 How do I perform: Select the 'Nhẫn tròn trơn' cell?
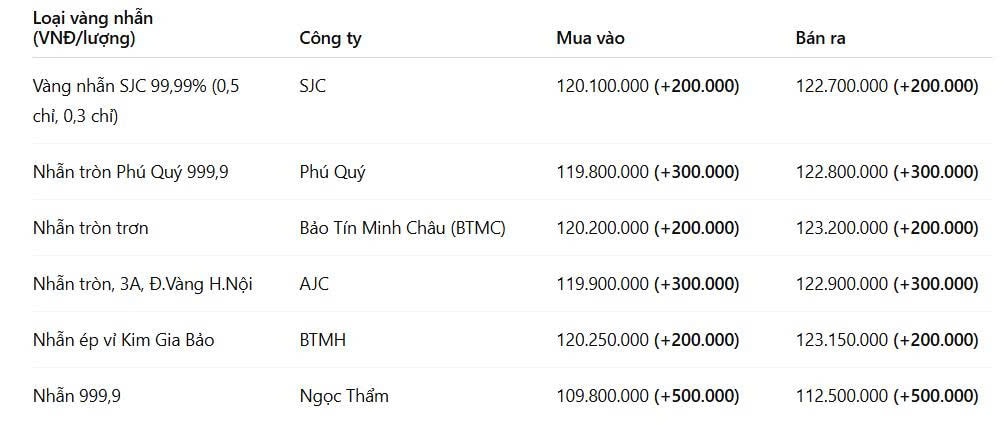click(90, 228)
